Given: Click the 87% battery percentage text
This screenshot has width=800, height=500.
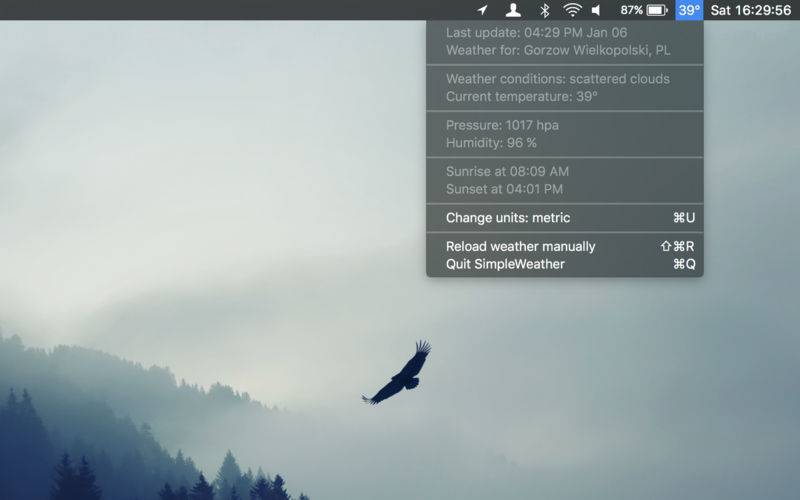Looking at the screenshot, I should tap(631, 10).
